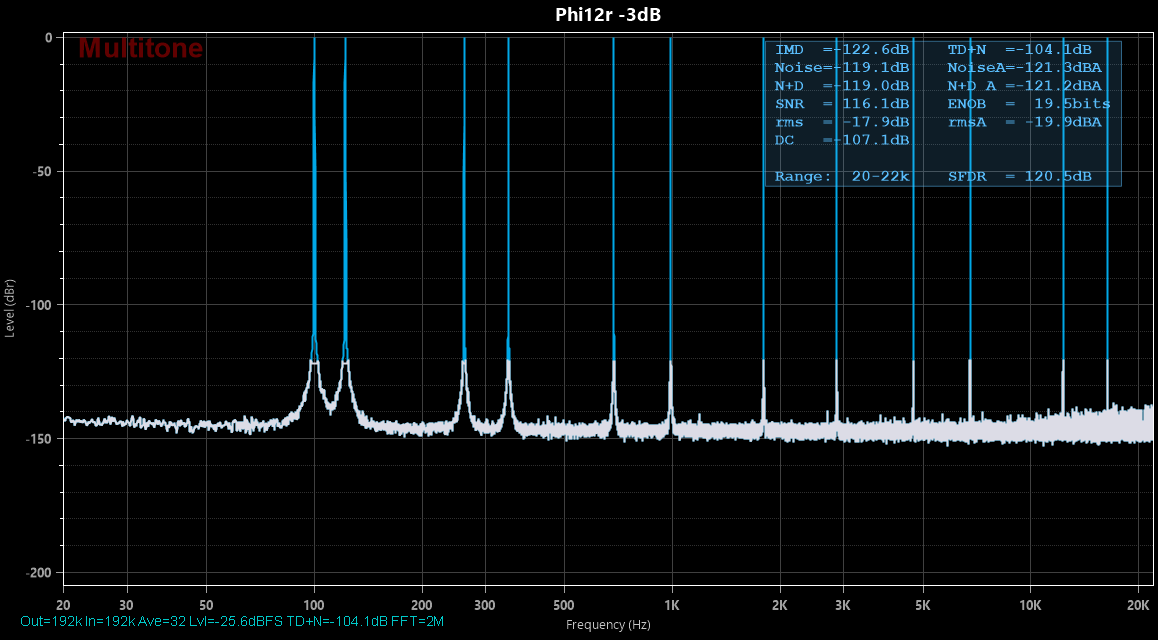The height and width of the screenshot is (640, 1158).
Task: Click Out=192k in the bottom status line
Action: (x=51, y=622)
